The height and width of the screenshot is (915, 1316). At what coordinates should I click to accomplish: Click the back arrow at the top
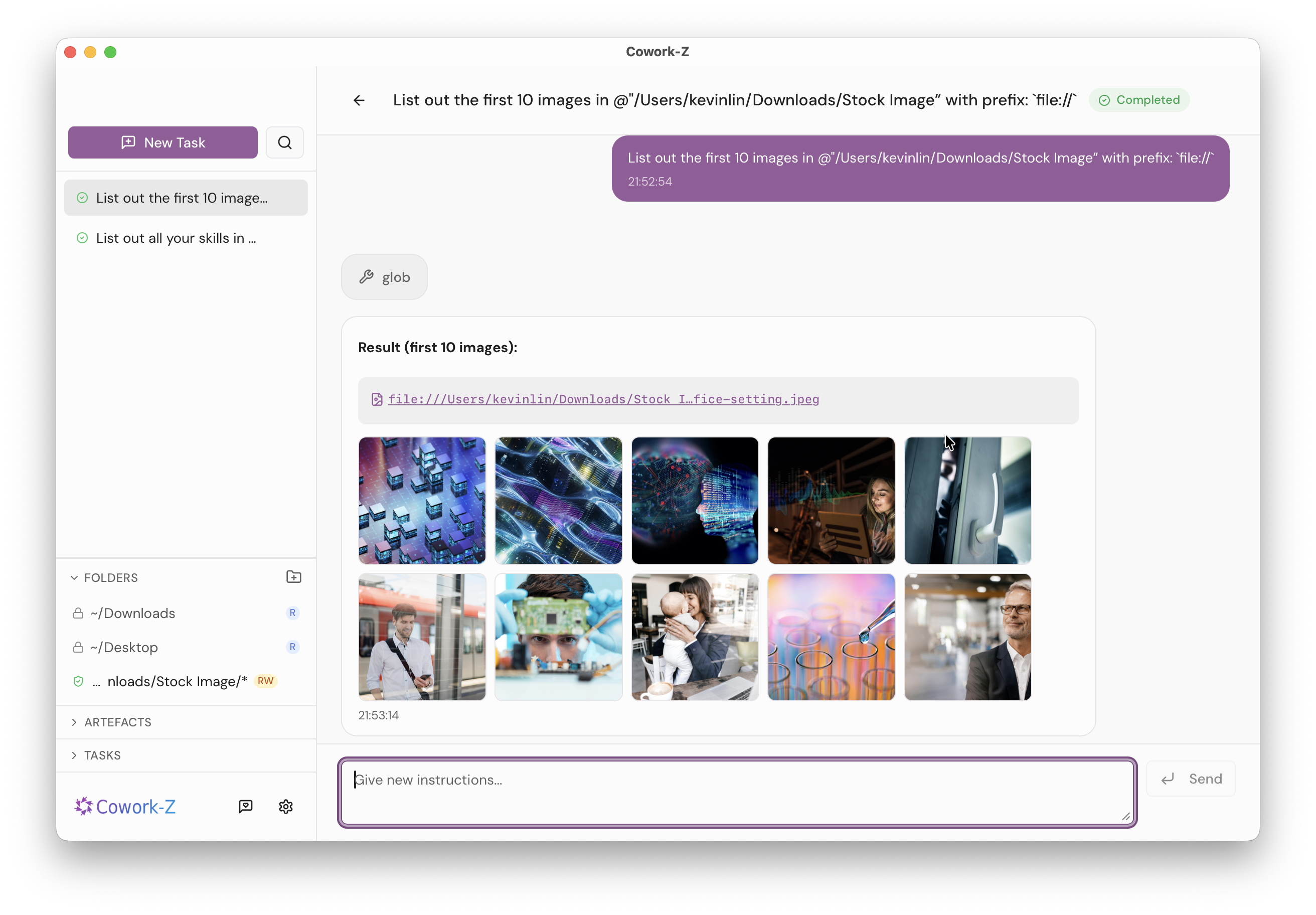coord(358,100)
